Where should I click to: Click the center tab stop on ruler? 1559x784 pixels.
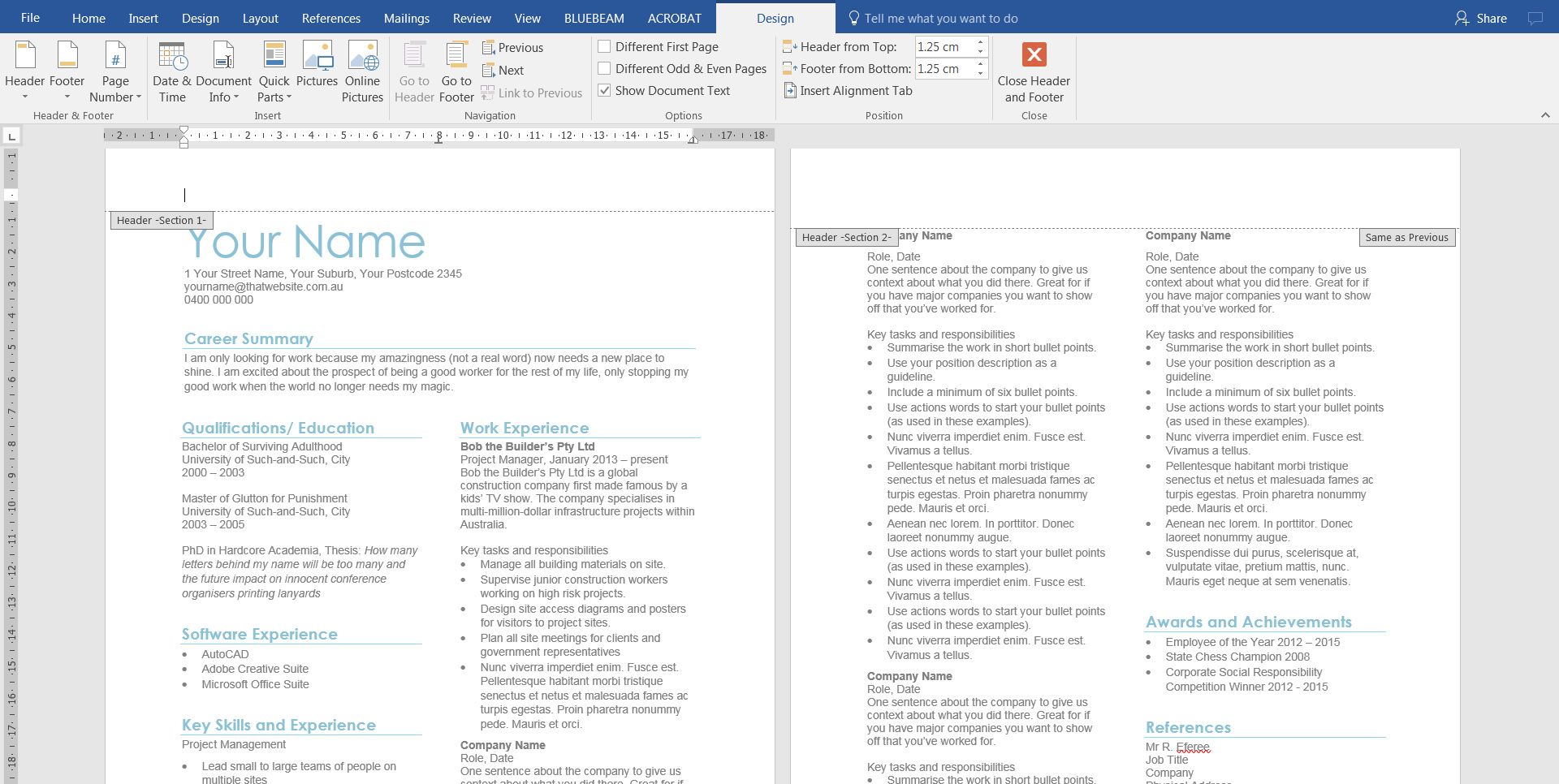point(438,140)
